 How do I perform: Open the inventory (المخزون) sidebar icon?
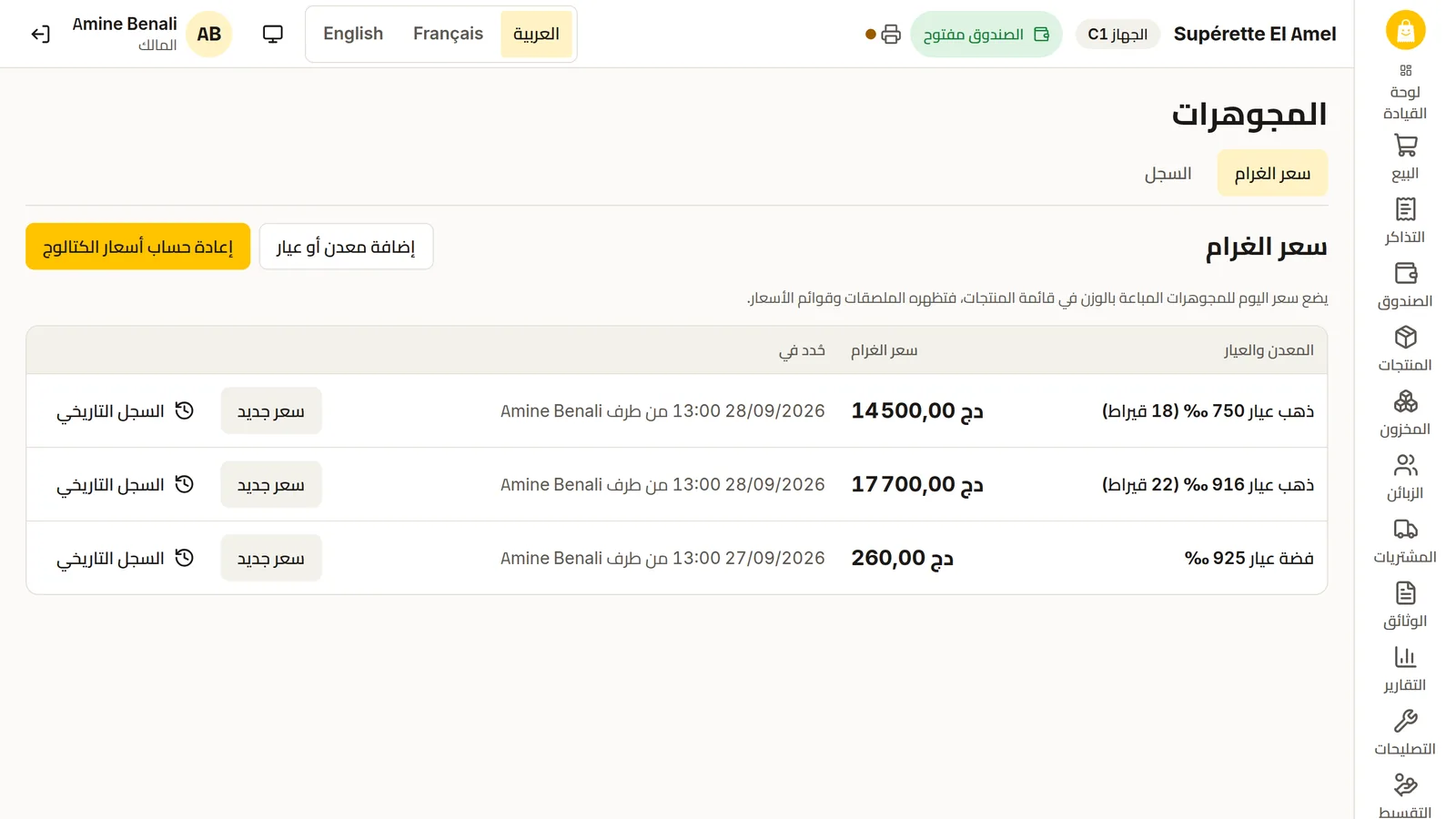1405,412
